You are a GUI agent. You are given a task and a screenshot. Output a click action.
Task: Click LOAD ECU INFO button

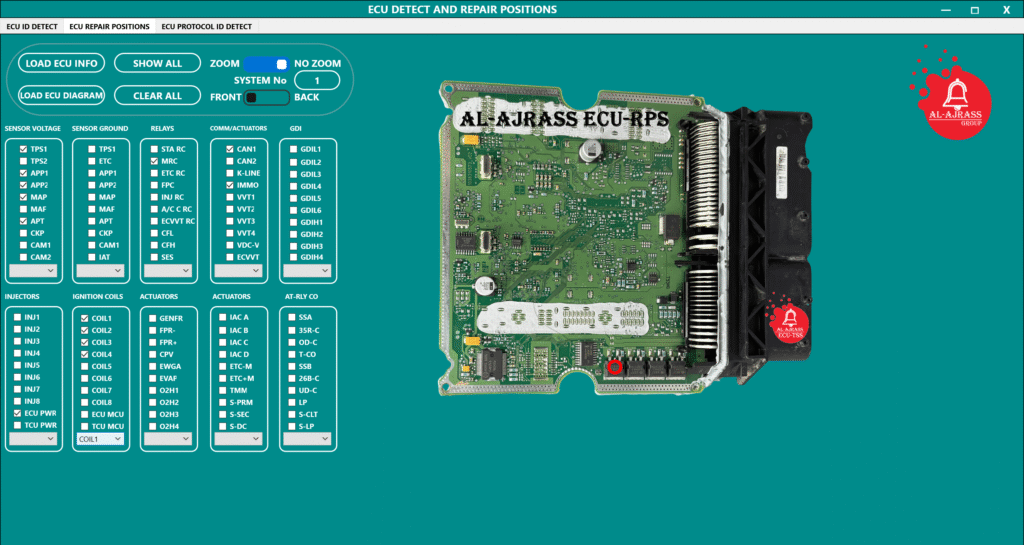[61, 63]
